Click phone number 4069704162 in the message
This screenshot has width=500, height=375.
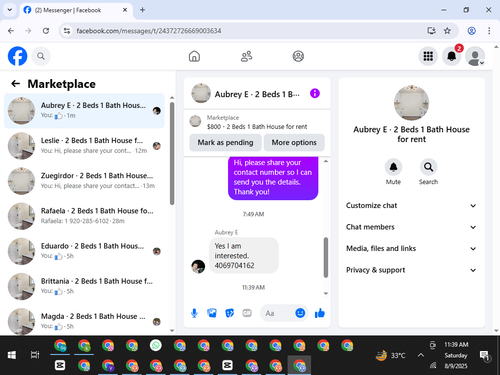click(234, 266)
